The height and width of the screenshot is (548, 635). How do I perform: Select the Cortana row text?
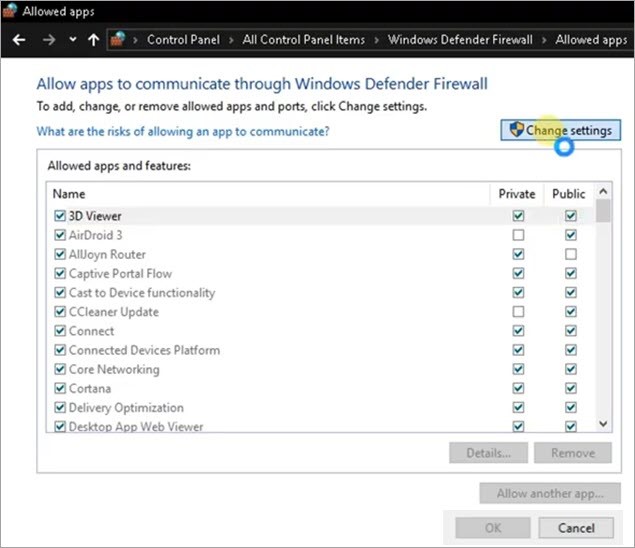point(90,389)
